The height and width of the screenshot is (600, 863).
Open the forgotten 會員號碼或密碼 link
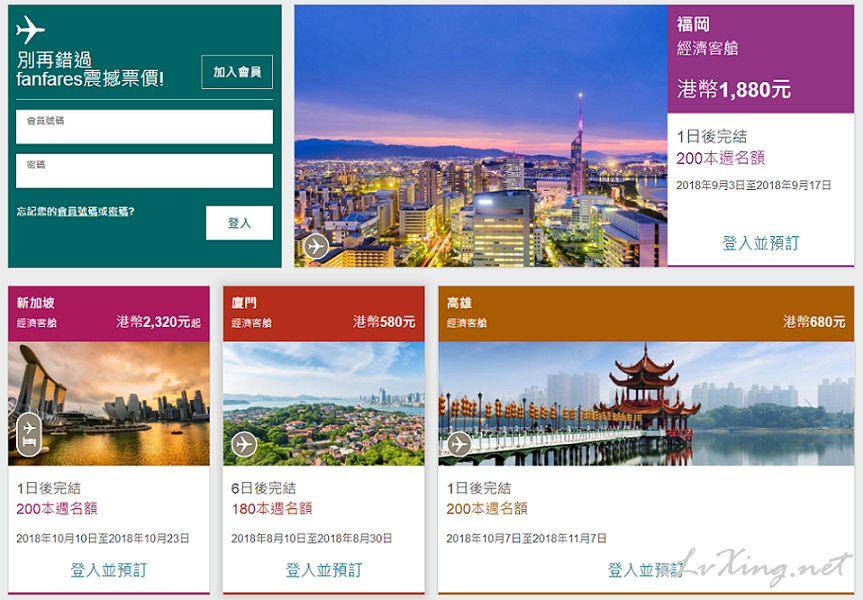pos(93,211)
